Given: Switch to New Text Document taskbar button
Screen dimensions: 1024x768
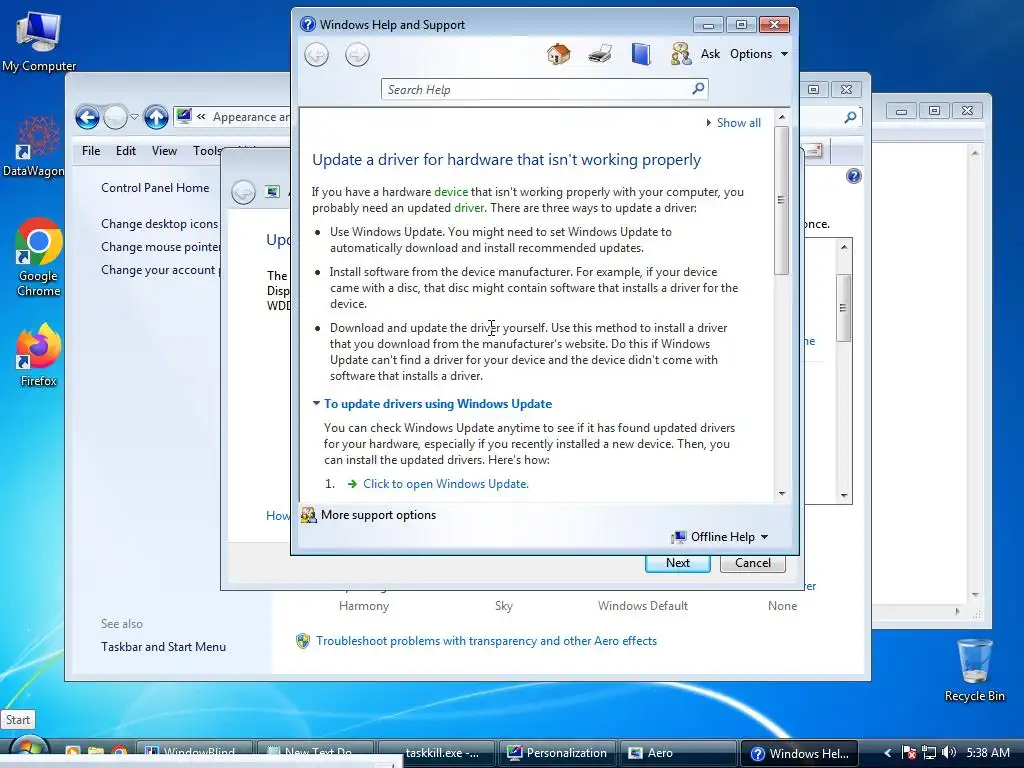Looking at the screenshot, I should click(316, 753).
